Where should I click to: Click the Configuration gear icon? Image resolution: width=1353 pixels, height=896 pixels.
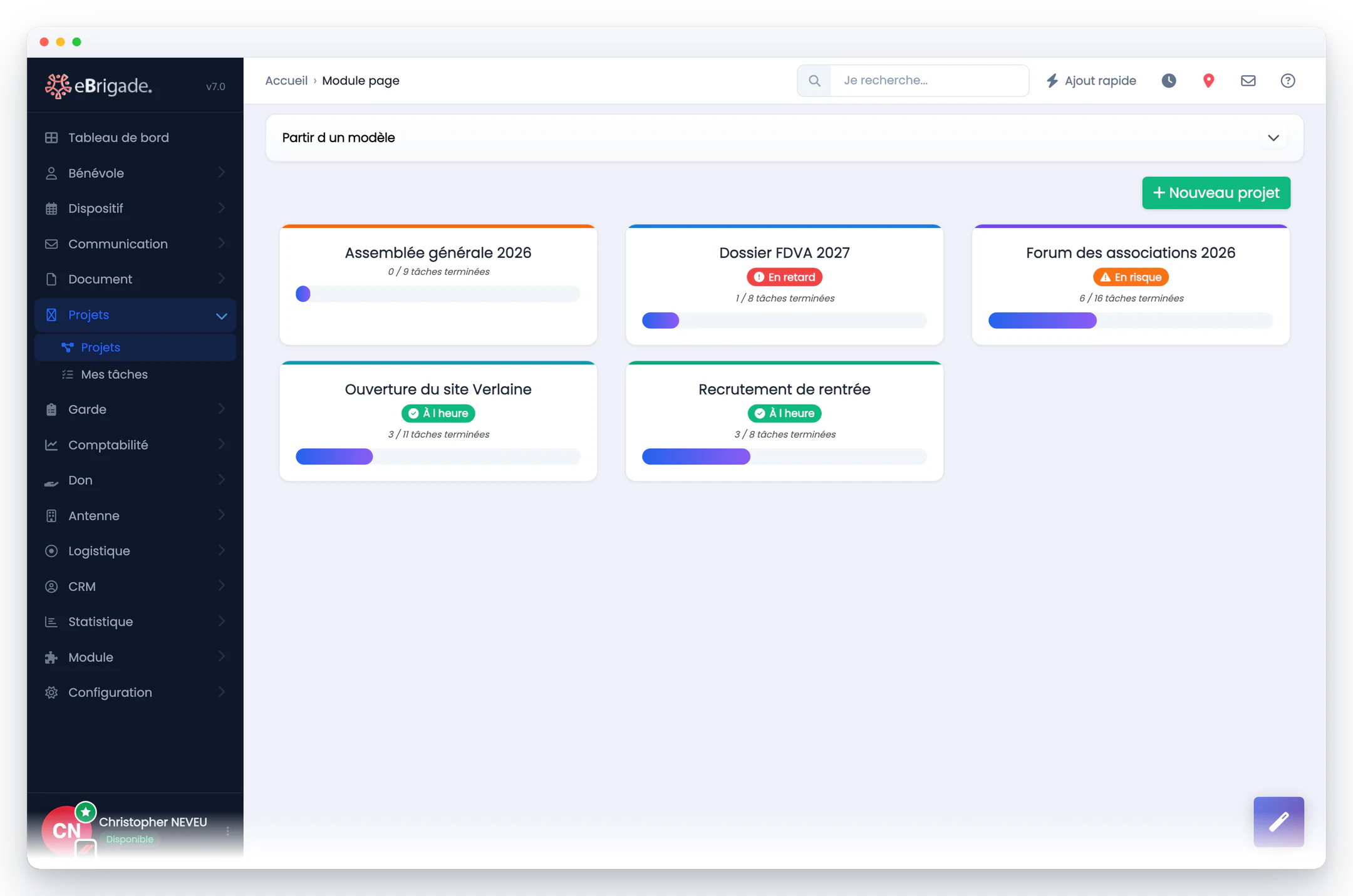(51, 693)
